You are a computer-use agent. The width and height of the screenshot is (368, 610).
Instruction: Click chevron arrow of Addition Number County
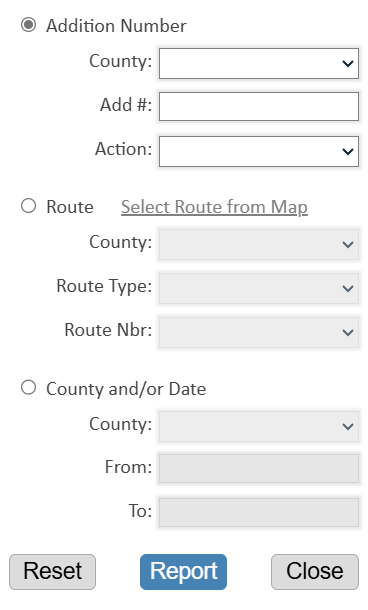pos(347,63)
